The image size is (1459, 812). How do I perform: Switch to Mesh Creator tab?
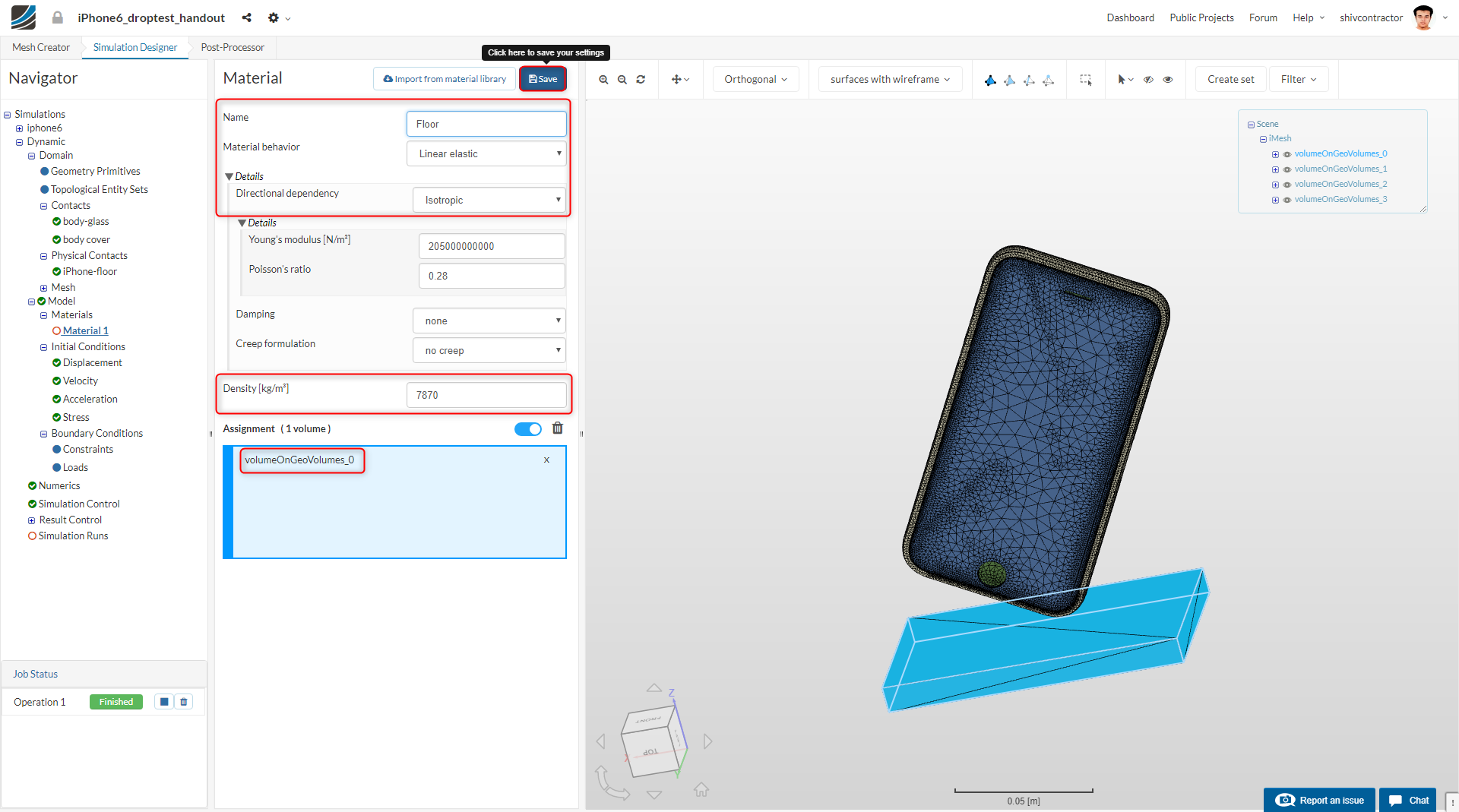click(x=41, y=47)
